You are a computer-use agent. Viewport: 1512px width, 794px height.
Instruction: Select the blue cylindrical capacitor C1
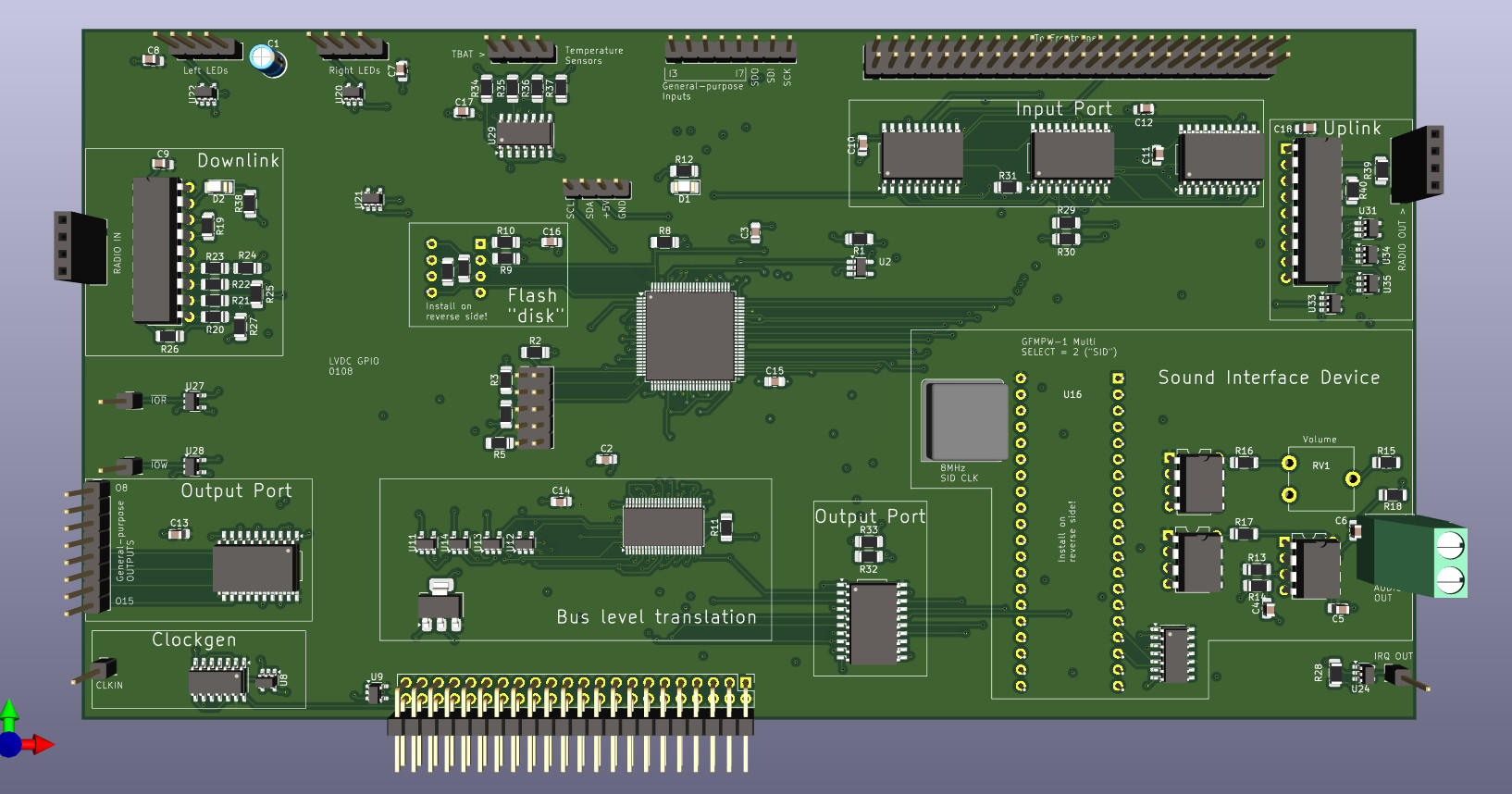(268, 61)
